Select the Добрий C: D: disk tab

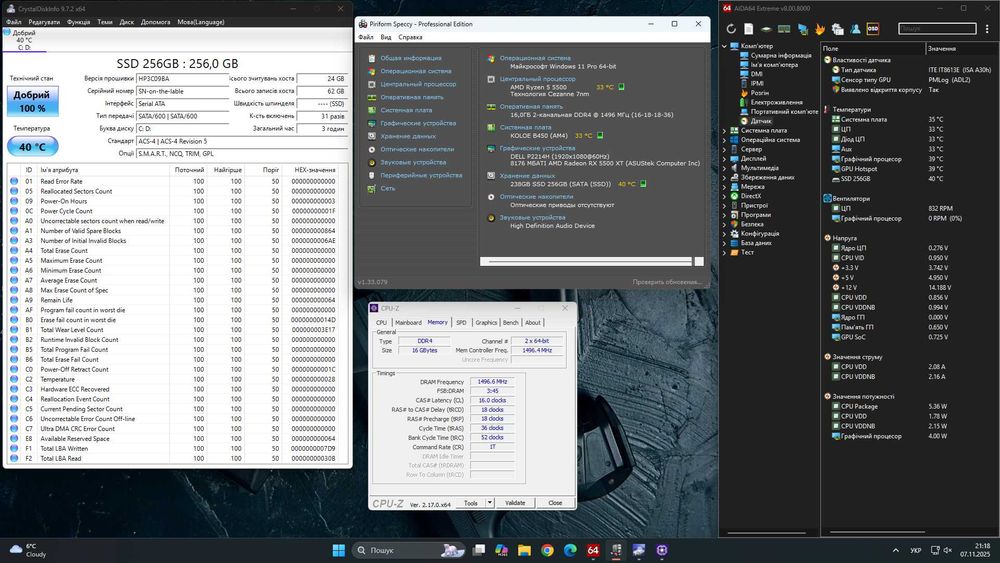point(24,40)
